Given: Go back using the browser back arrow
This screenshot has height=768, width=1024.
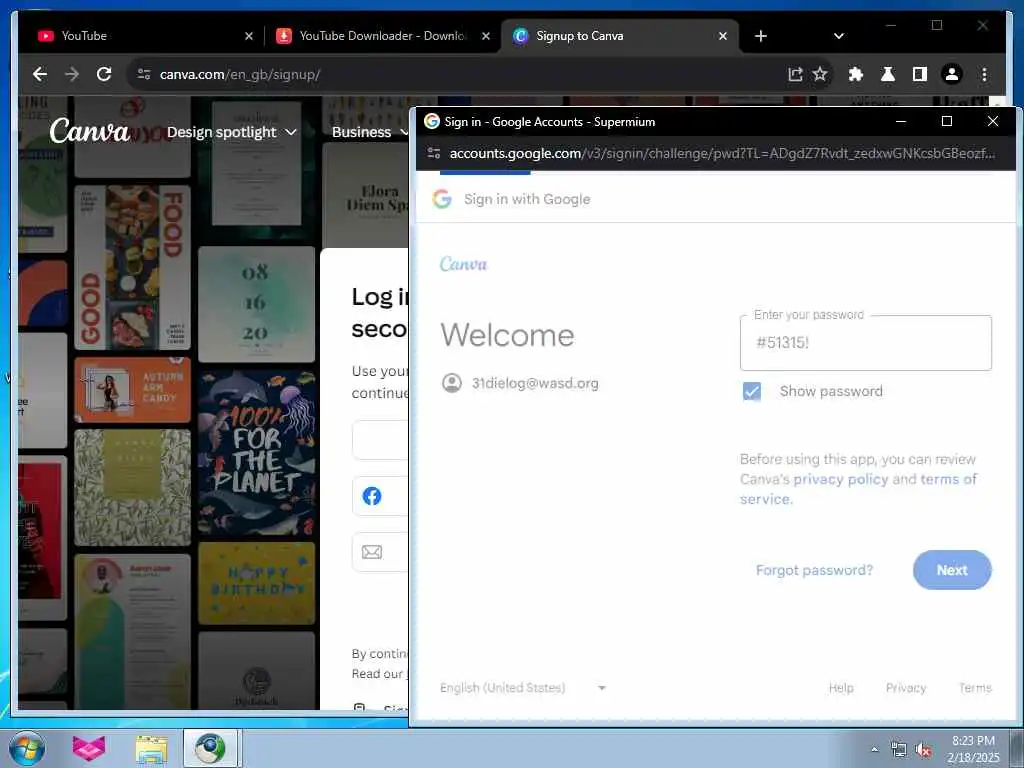Looking at the screenshot, I should point(40,74).
